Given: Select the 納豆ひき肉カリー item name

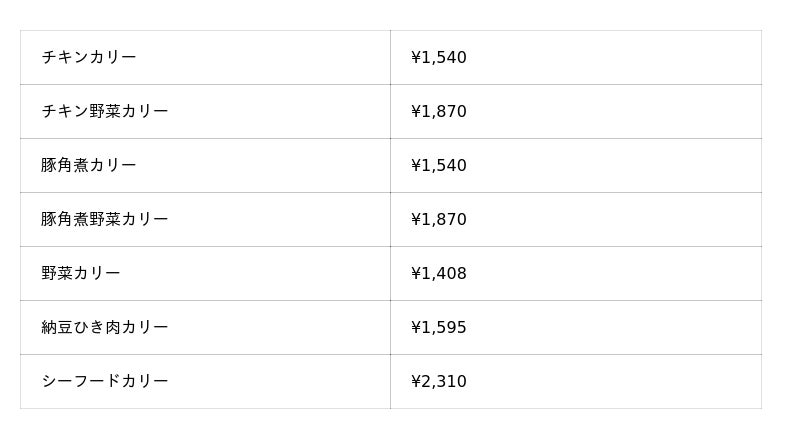Looking at the screenshot, I should pyautogui.click(x=105, y=328).
